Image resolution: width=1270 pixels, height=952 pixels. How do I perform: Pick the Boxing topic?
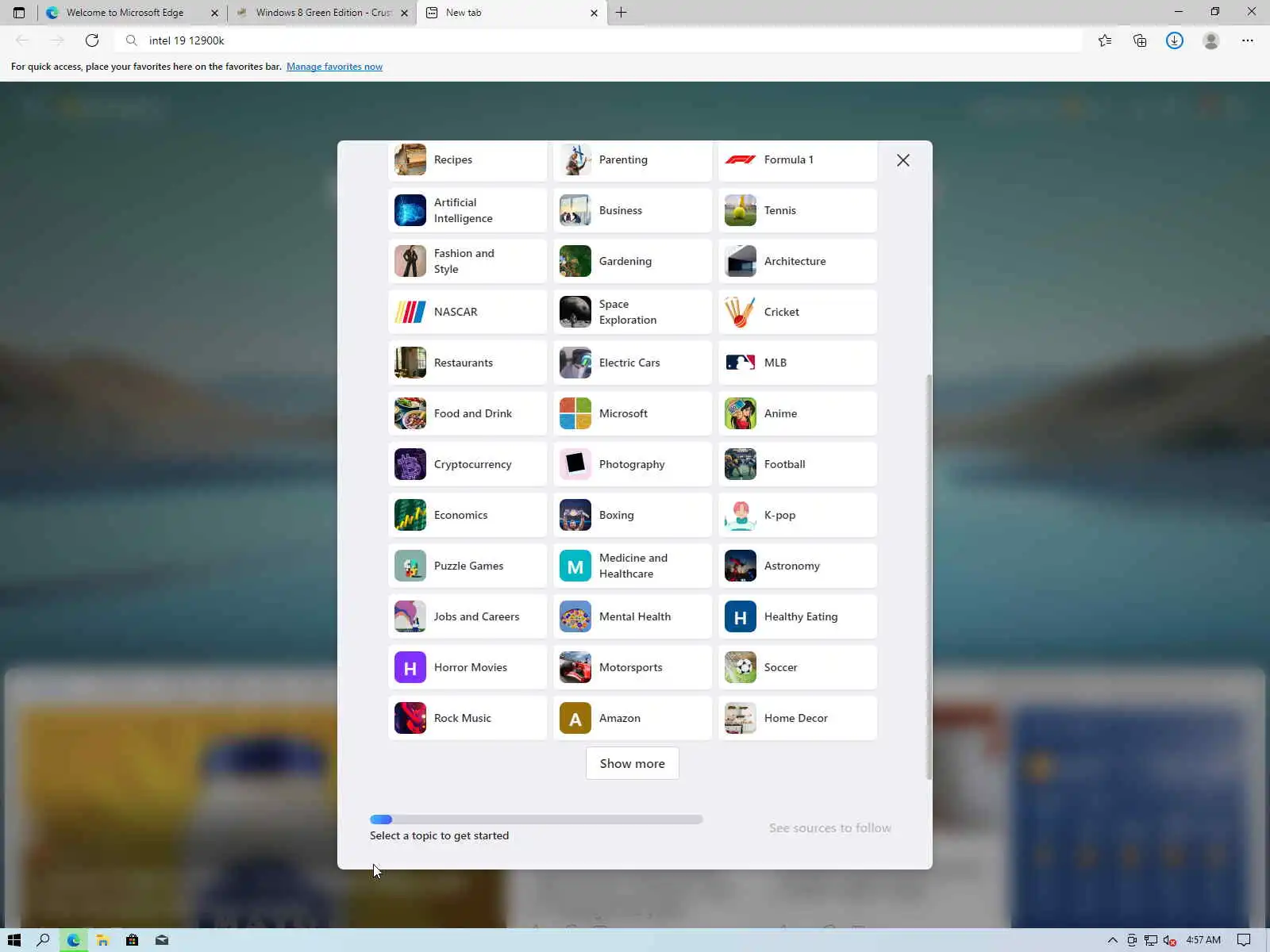click(633, 515)
